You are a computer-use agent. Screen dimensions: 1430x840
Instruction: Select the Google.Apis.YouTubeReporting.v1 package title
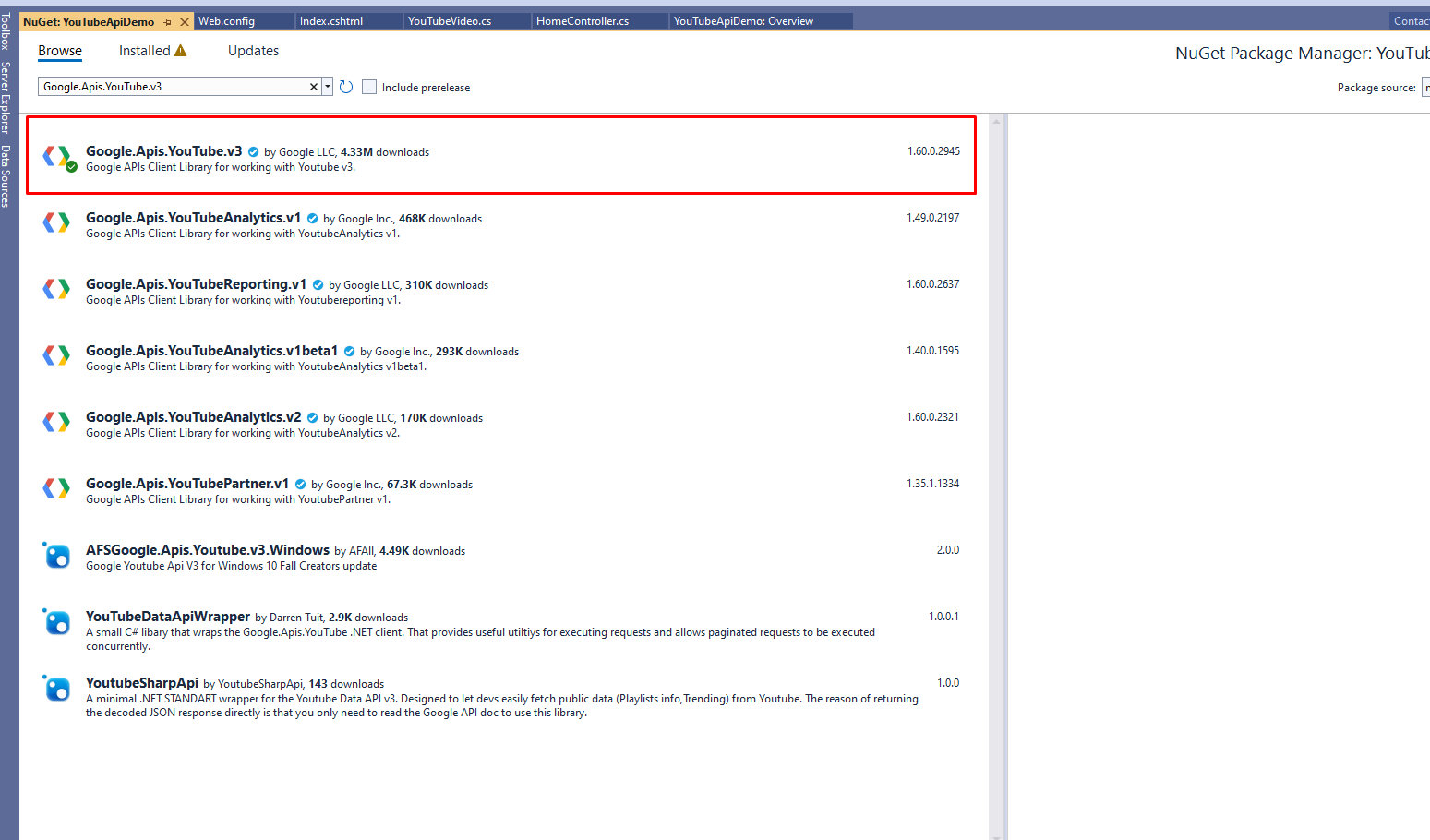[197, 284]
